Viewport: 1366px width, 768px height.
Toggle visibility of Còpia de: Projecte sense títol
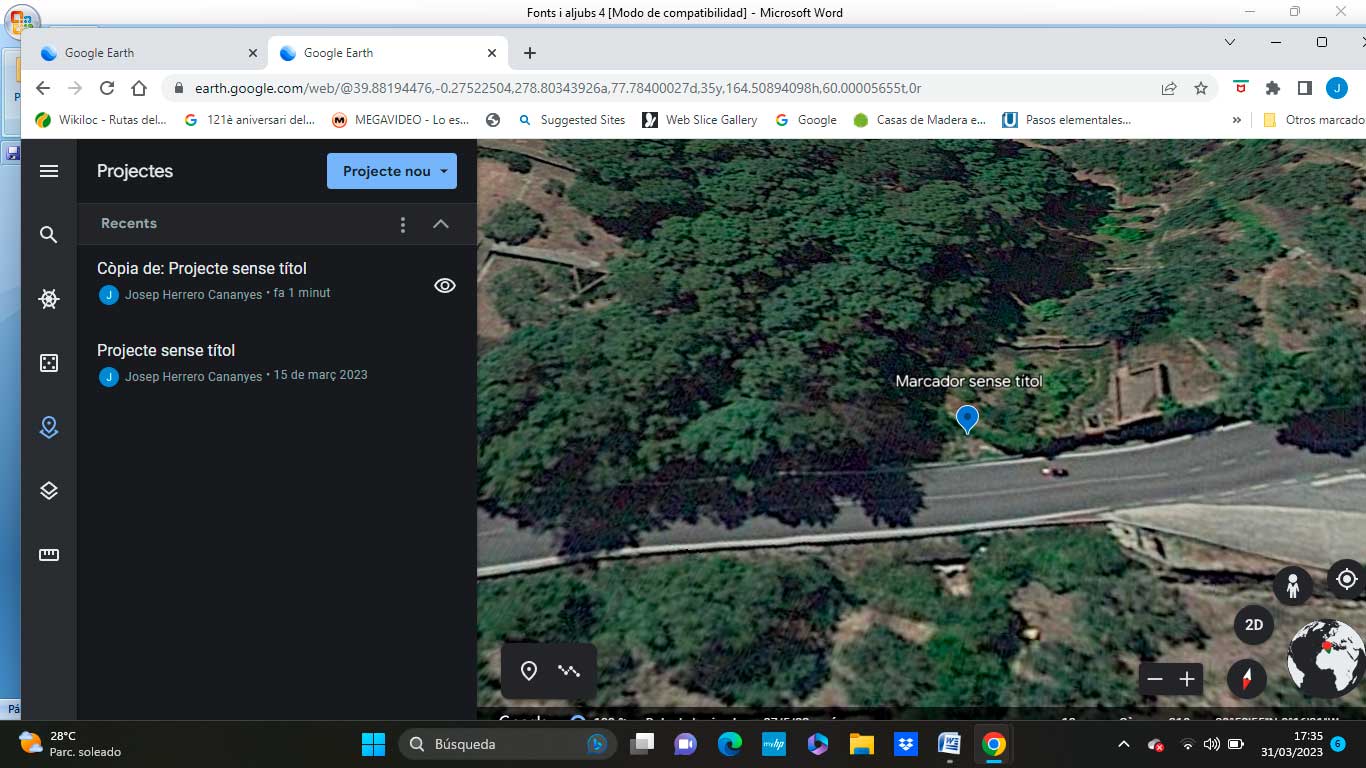(444, 286)
